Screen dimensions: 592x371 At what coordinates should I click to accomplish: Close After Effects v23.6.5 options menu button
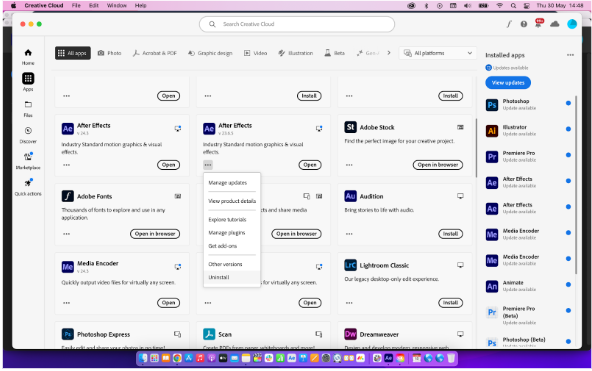(208, 165)
